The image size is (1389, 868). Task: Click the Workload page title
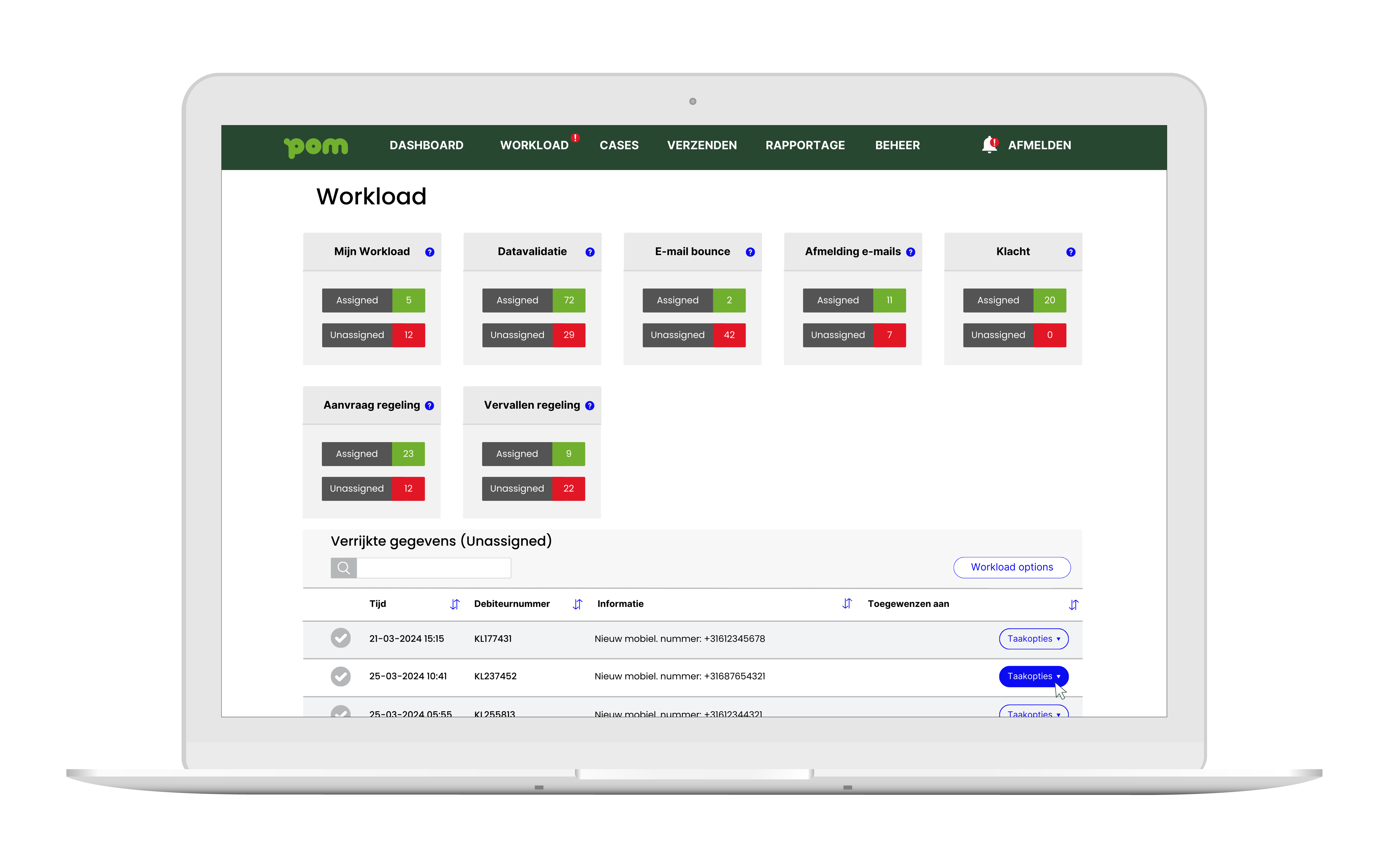tap(371, 196)
